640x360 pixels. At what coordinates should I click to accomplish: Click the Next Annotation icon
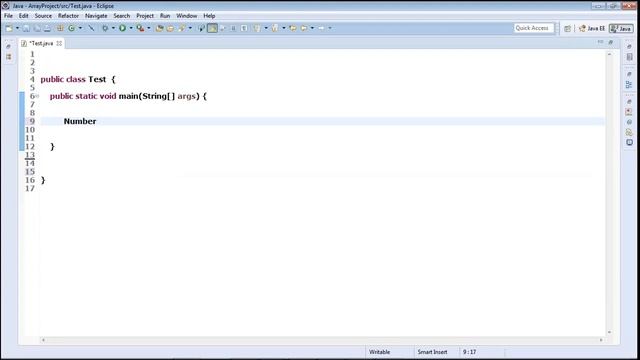[257, 28]
